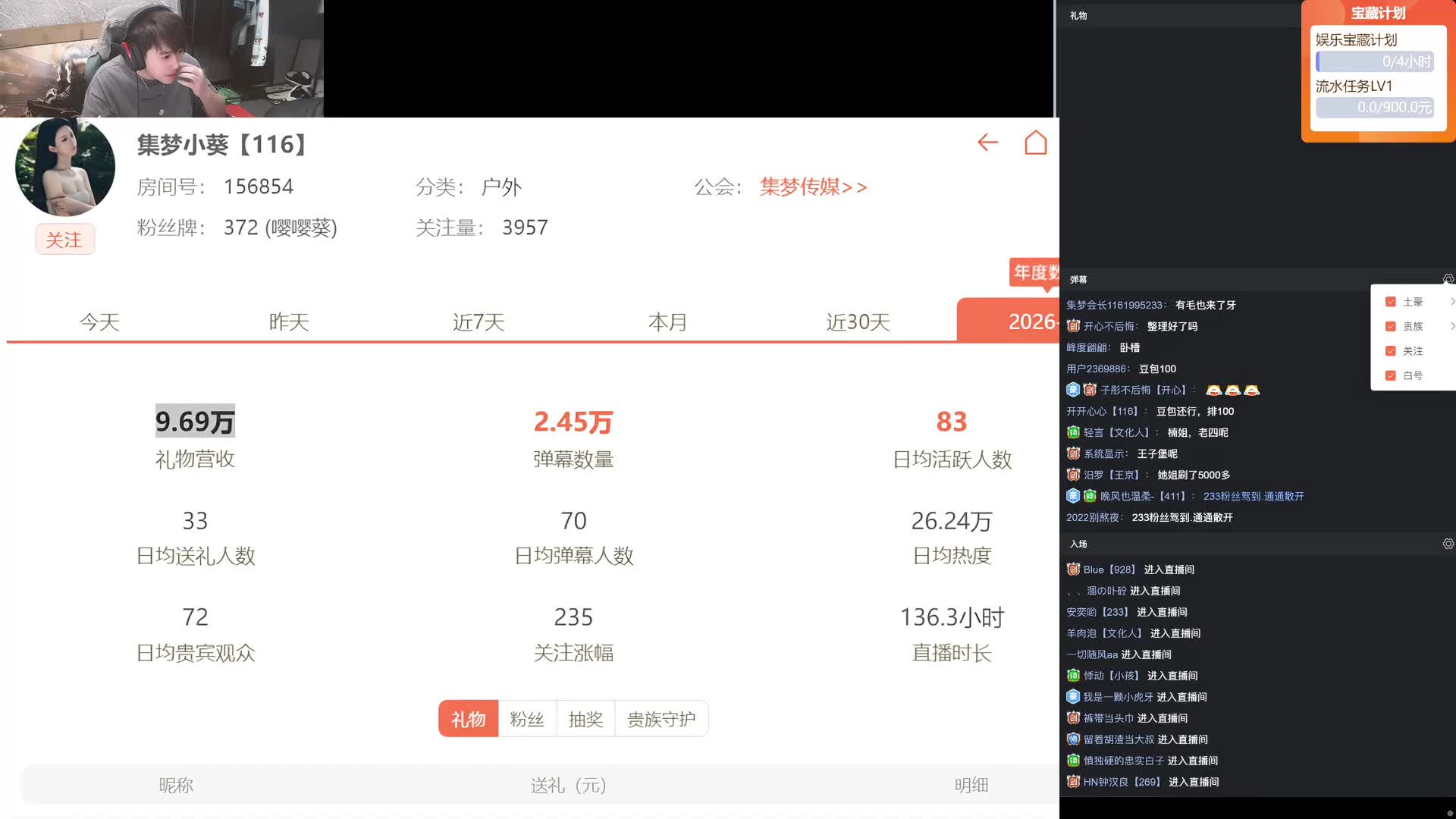This screenshot has height=819, width=1456.
Task: Click the 关注 follow button
Action: 64,240
